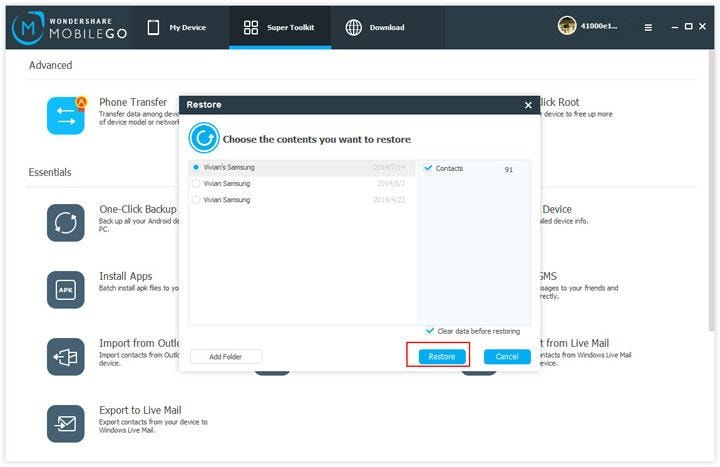Toggle Clear data before restoring checkbox

pos(429,331)
